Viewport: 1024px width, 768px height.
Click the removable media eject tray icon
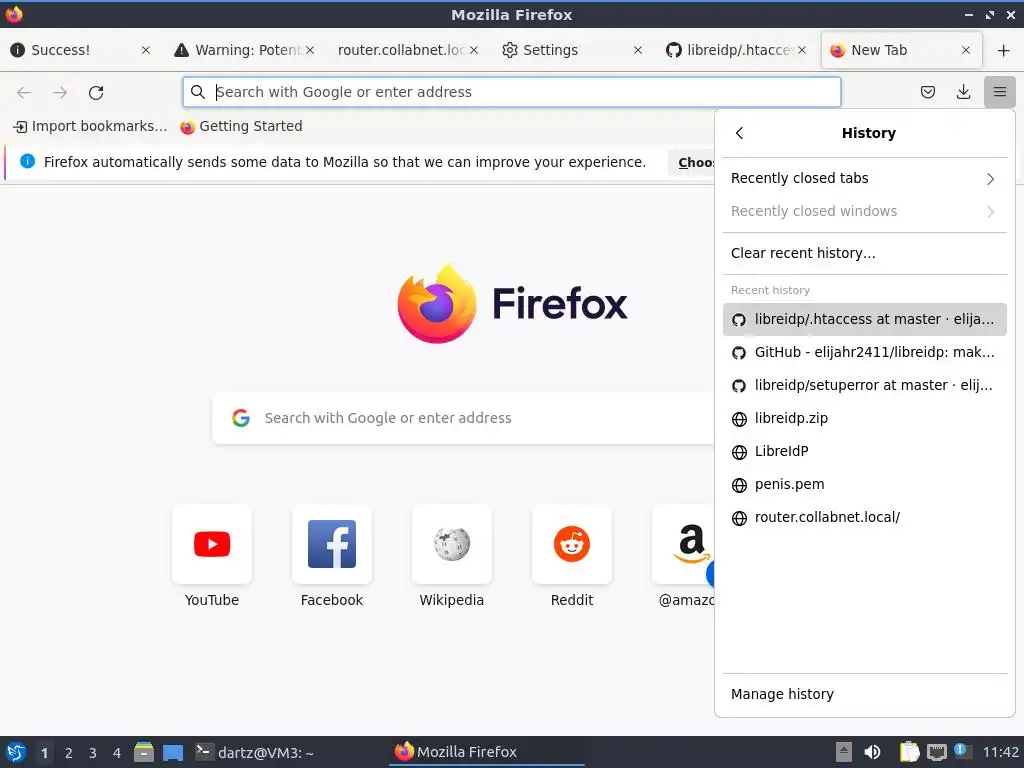(844, 752)
